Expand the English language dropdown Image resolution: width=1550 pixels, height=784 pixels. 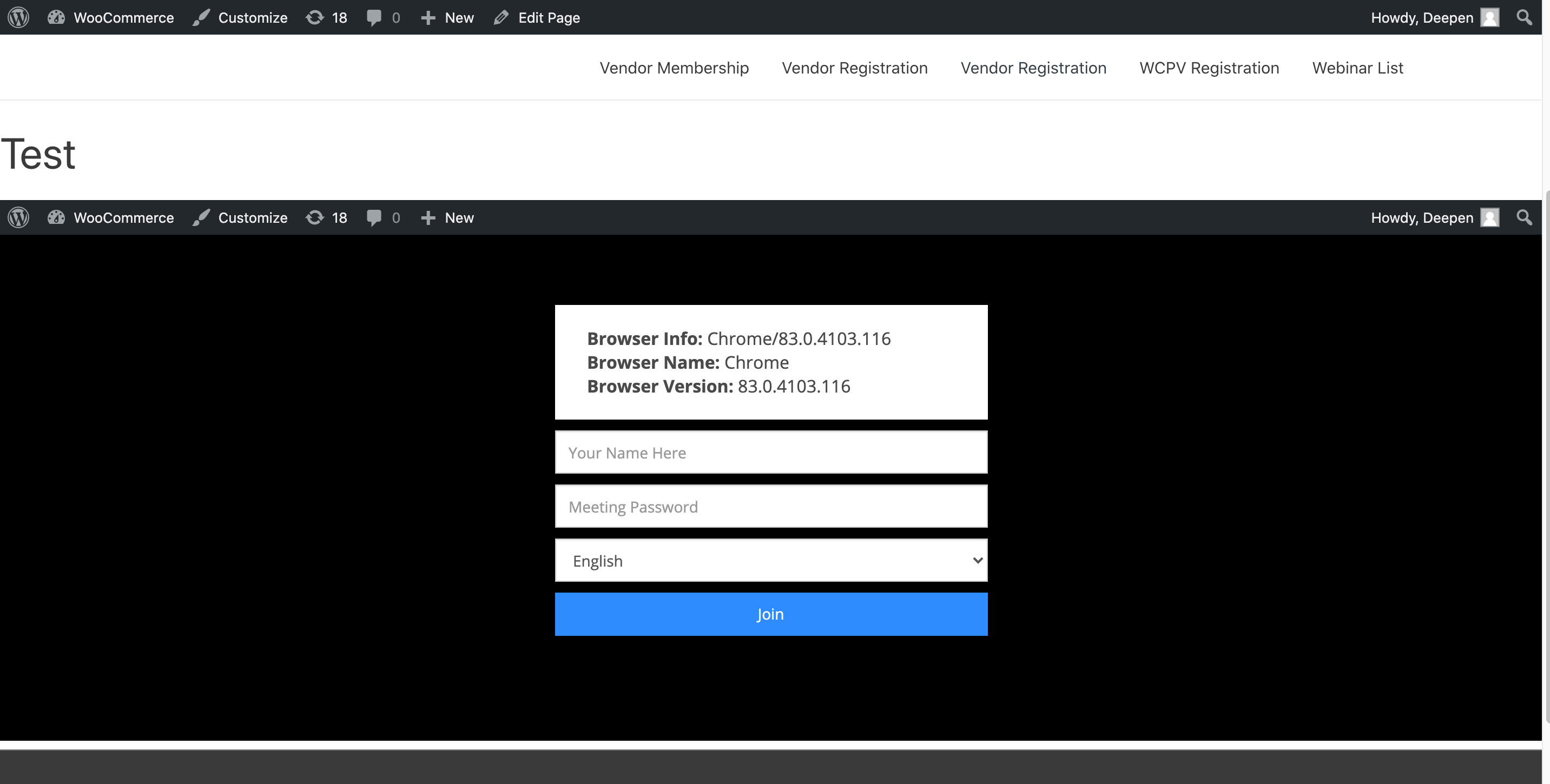pyautogui.click(x=771, y=560)
